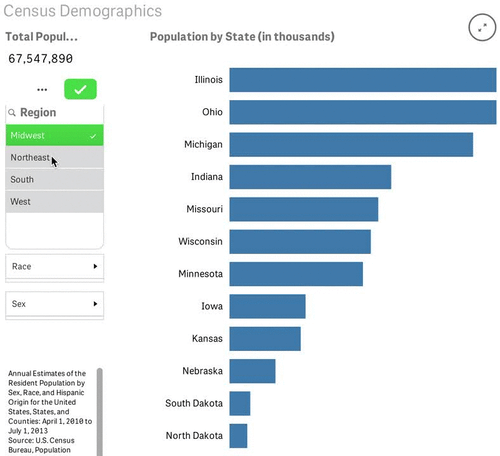Open the three-dots selection options menu

click(42, 90)
